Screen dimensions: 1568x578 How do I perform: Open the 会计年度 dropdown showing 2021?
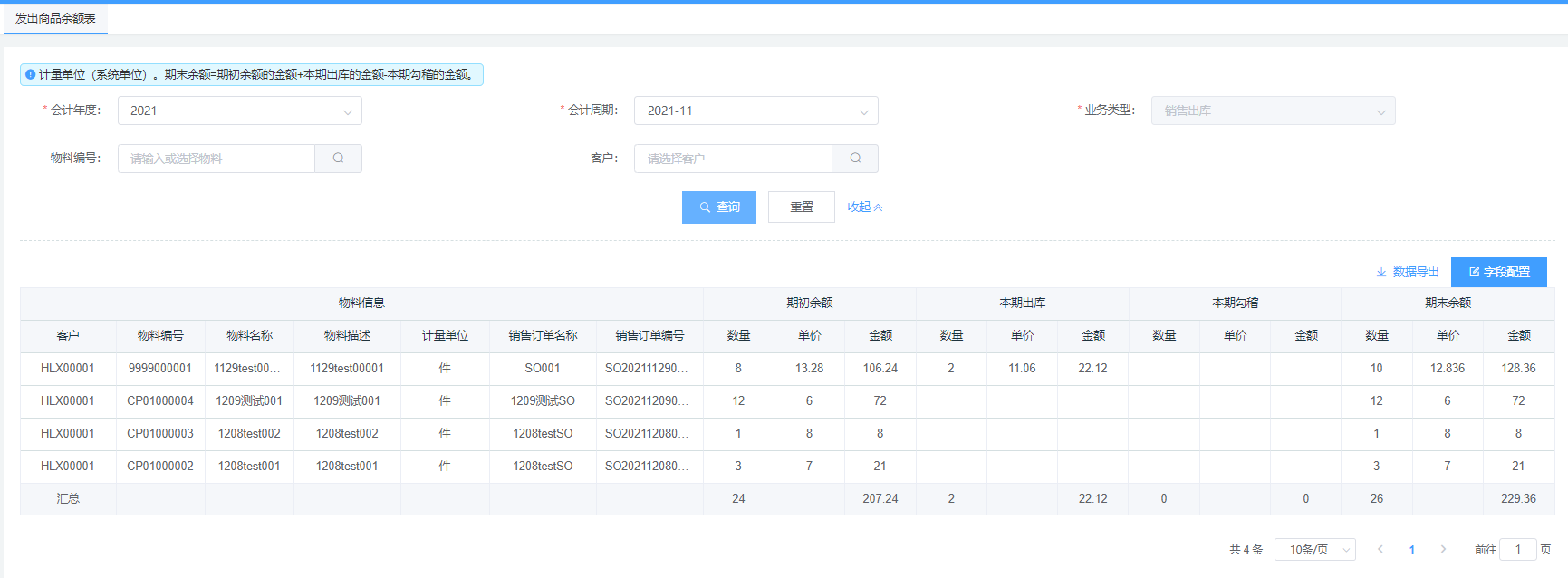pos(239,111)
